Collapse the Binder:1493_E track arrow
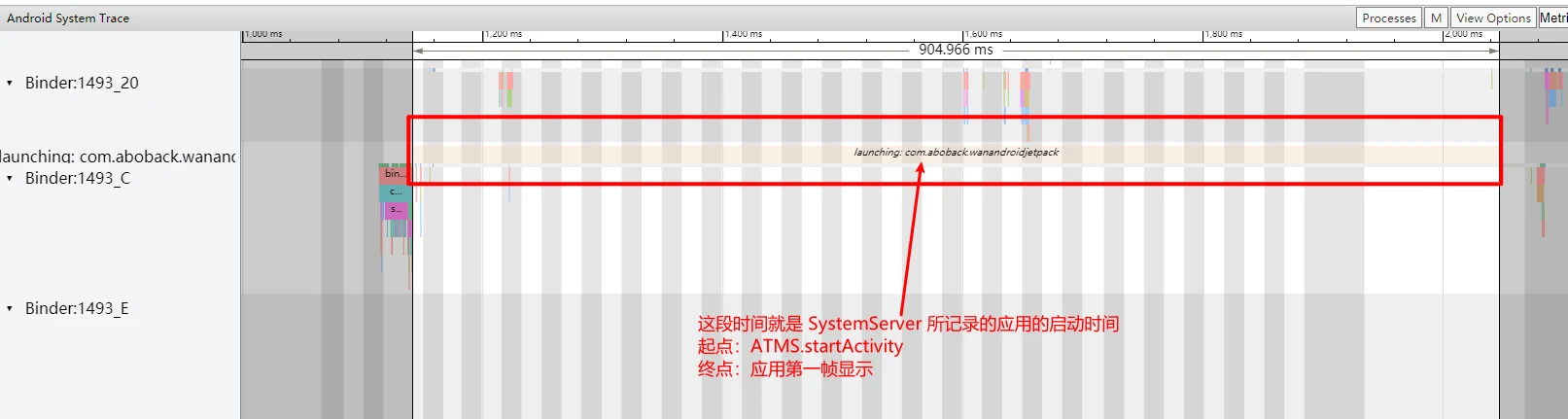Screen dimensions: 1568x419 (x=10, y=309)
